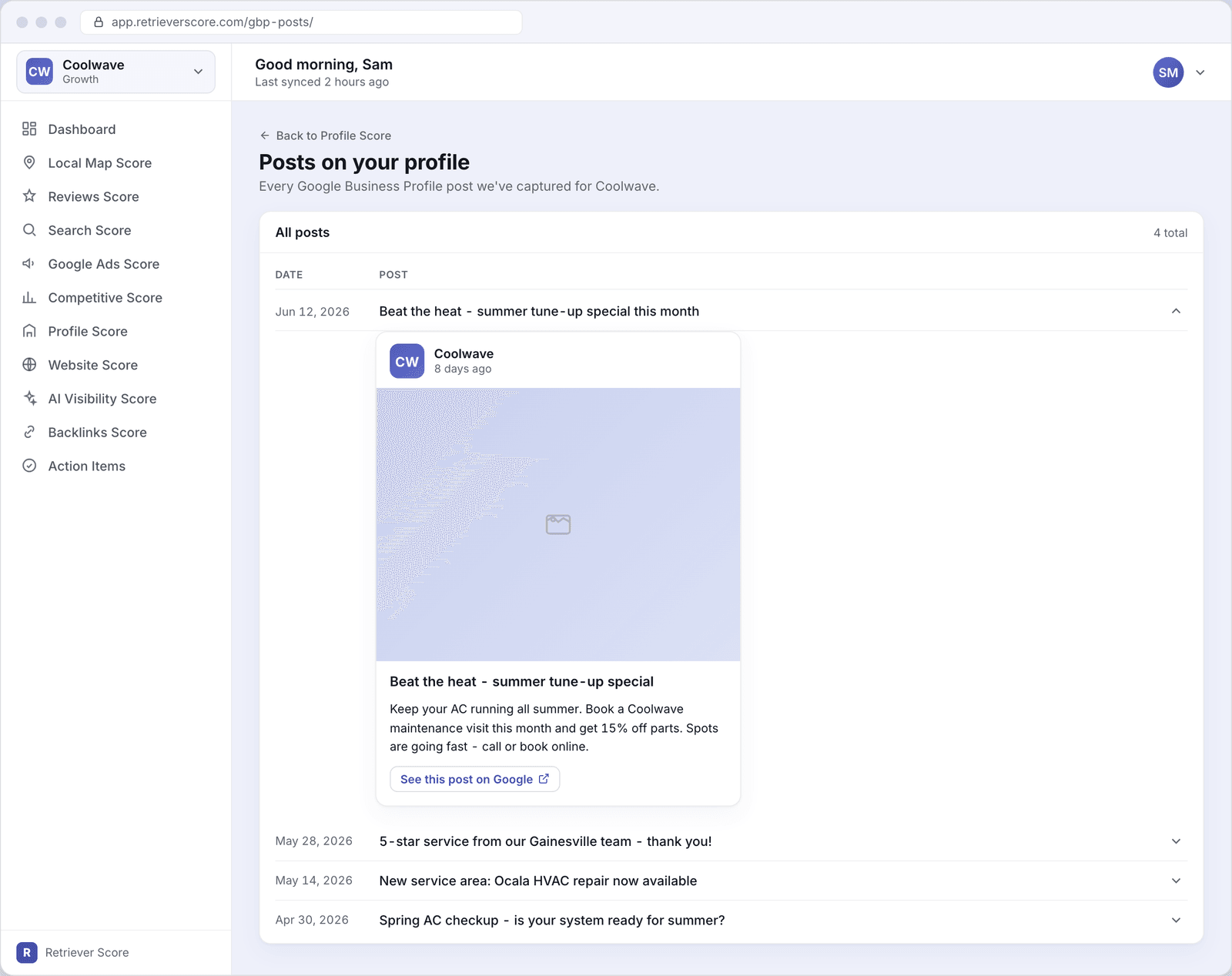Collapse the Jun 12, 2026 post row
Image resolution: width=1232 pixels, height=976 pixels.
coord(1176,311)
